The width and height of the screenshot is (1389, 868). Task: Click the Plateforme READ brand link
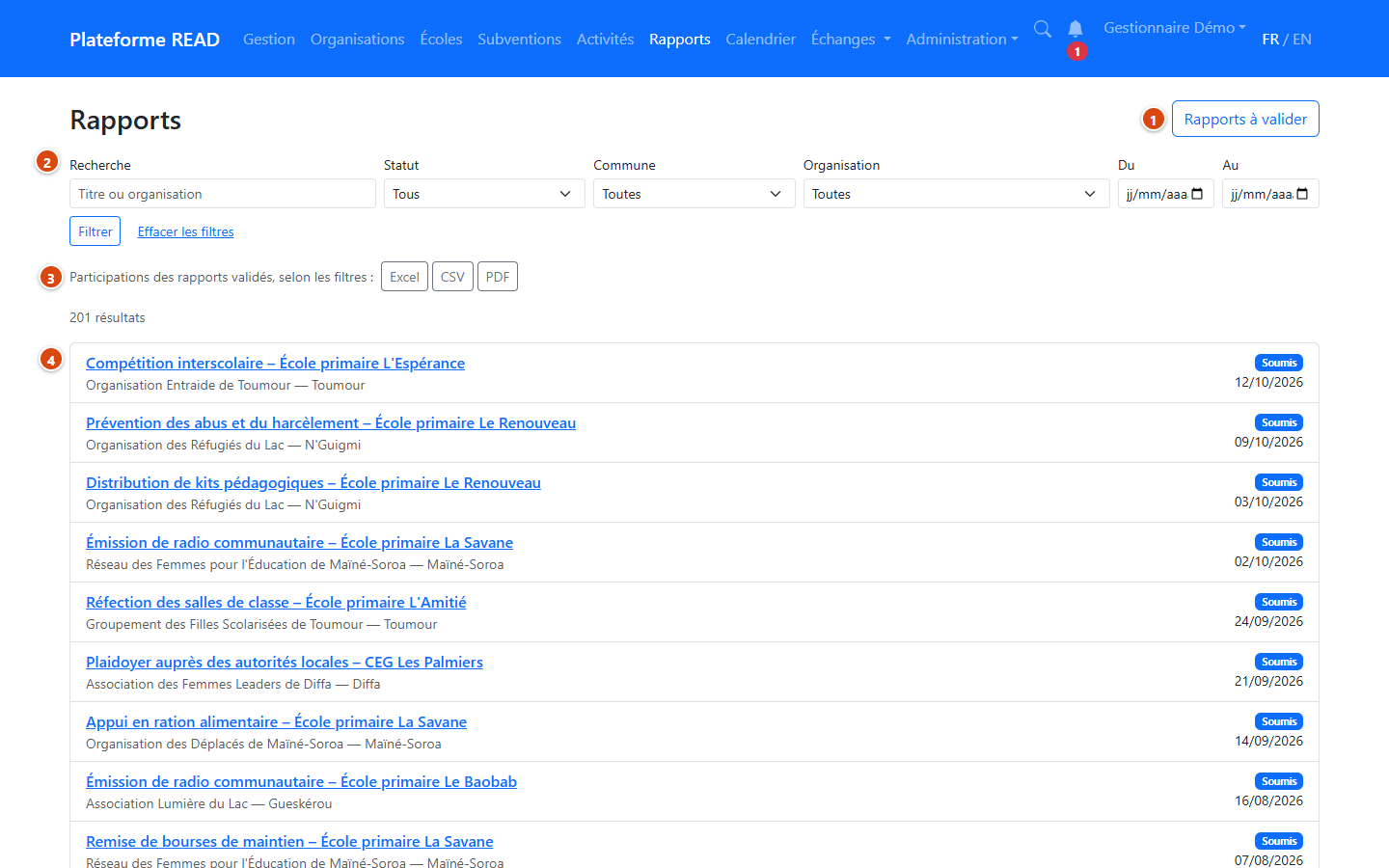tap(145, 40)
